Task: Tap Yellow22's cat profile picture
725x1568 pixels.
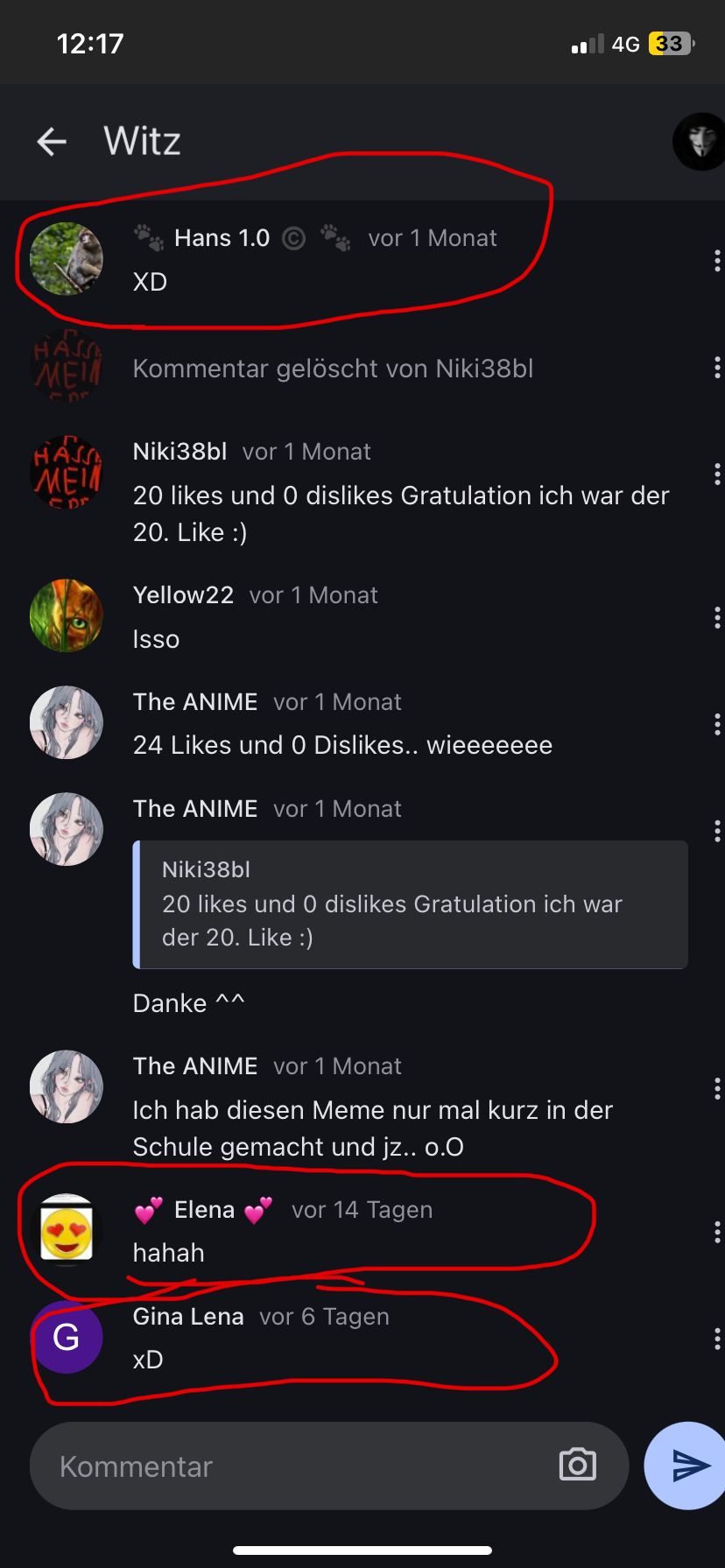Action: 67,615
